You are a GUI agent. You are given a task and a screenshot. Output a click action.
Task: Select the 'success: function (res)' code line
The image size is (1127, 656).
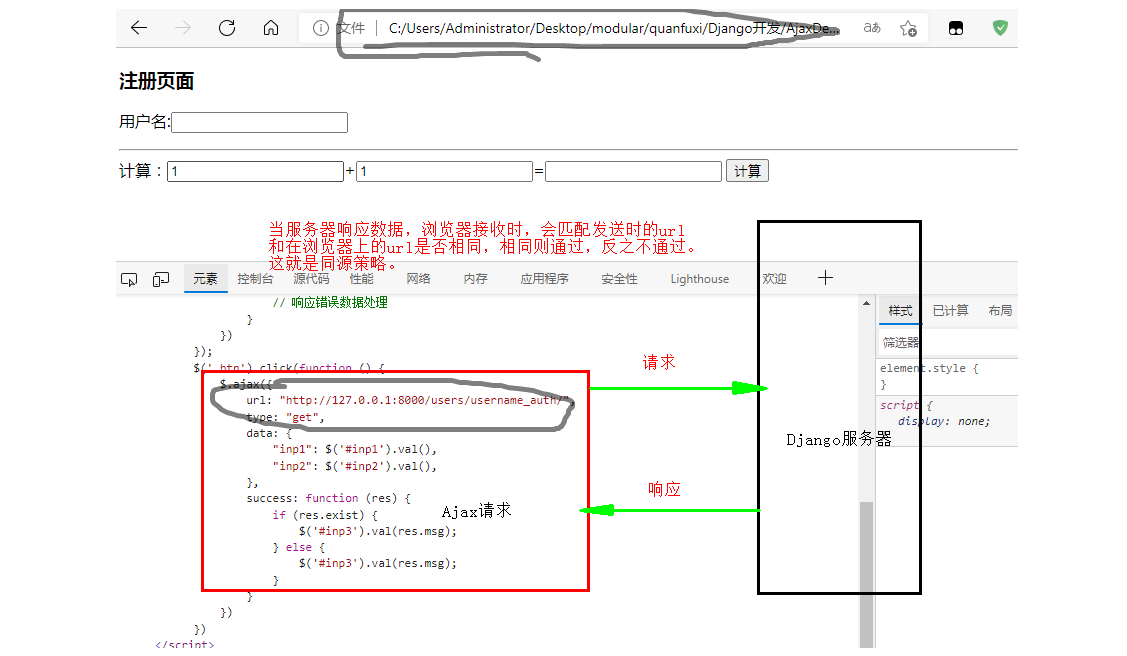[328, 498]
